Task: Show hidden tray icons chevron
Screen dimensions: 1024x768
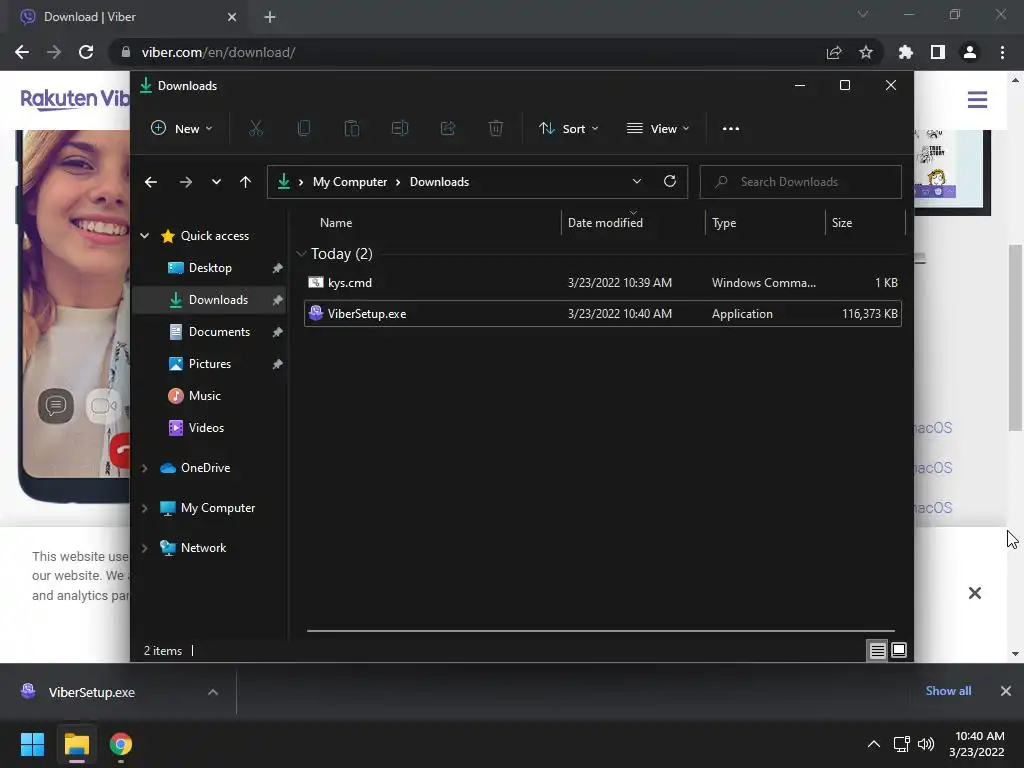Action: pos(873,744)
